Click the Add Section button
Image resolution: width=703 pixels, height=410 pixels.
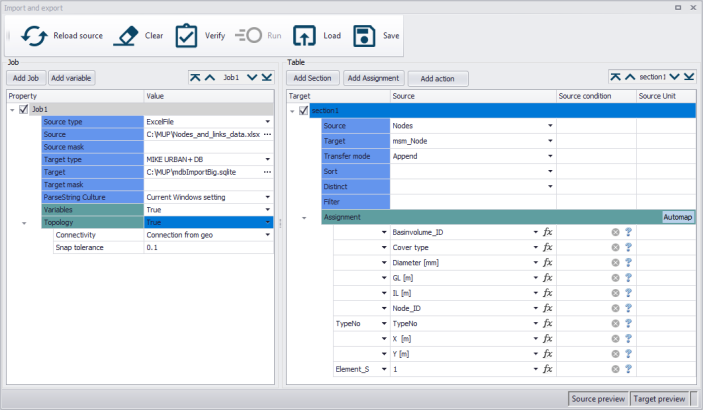(312, 78)
